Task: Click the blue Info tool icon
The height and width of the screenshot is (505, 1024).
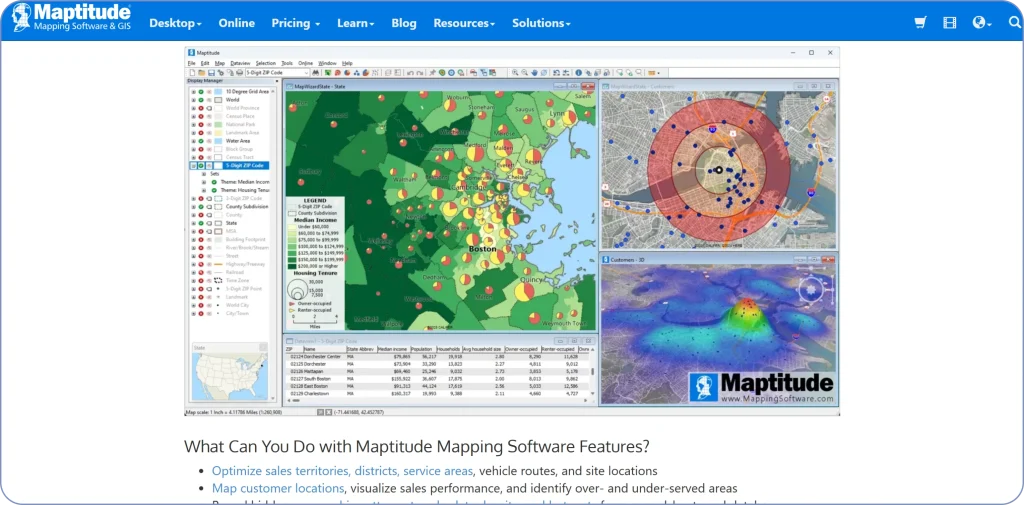Action: (x=579, y=73)
